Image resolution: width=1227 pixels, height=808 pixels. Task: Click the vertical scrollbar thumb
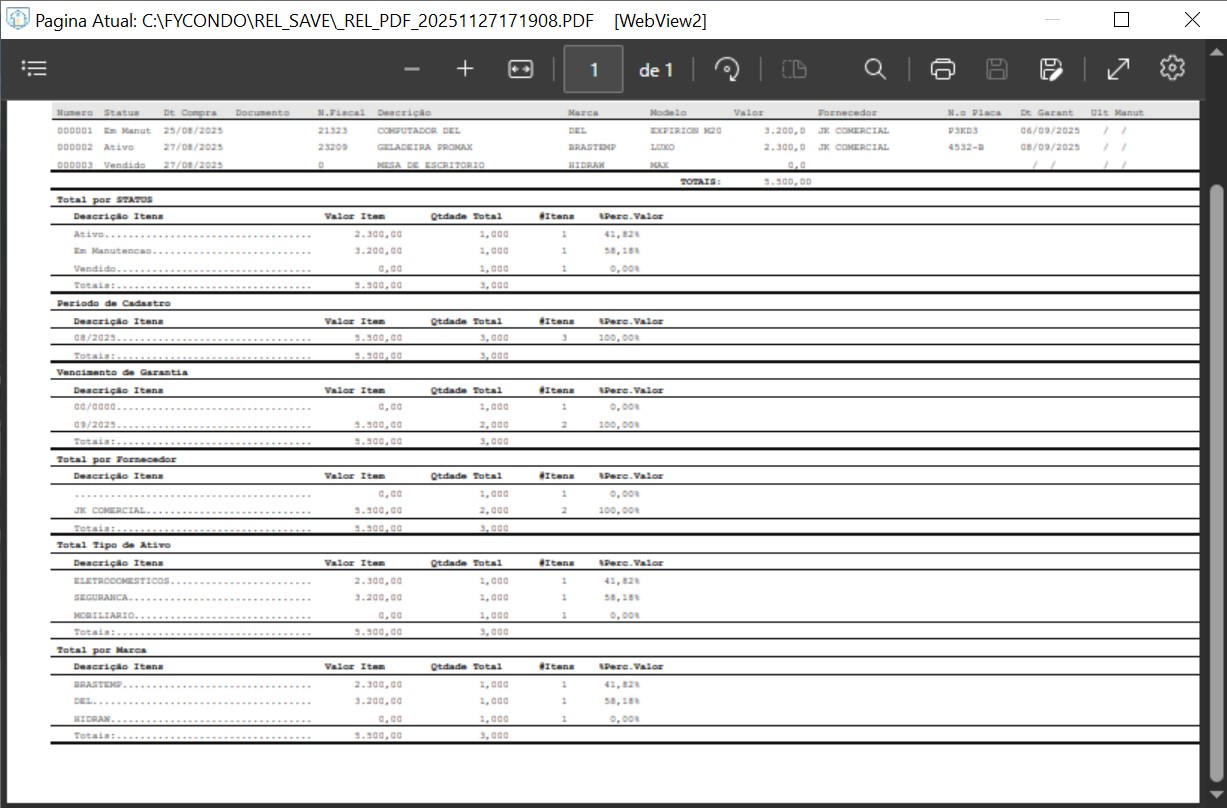click(x=1216, y=480)
